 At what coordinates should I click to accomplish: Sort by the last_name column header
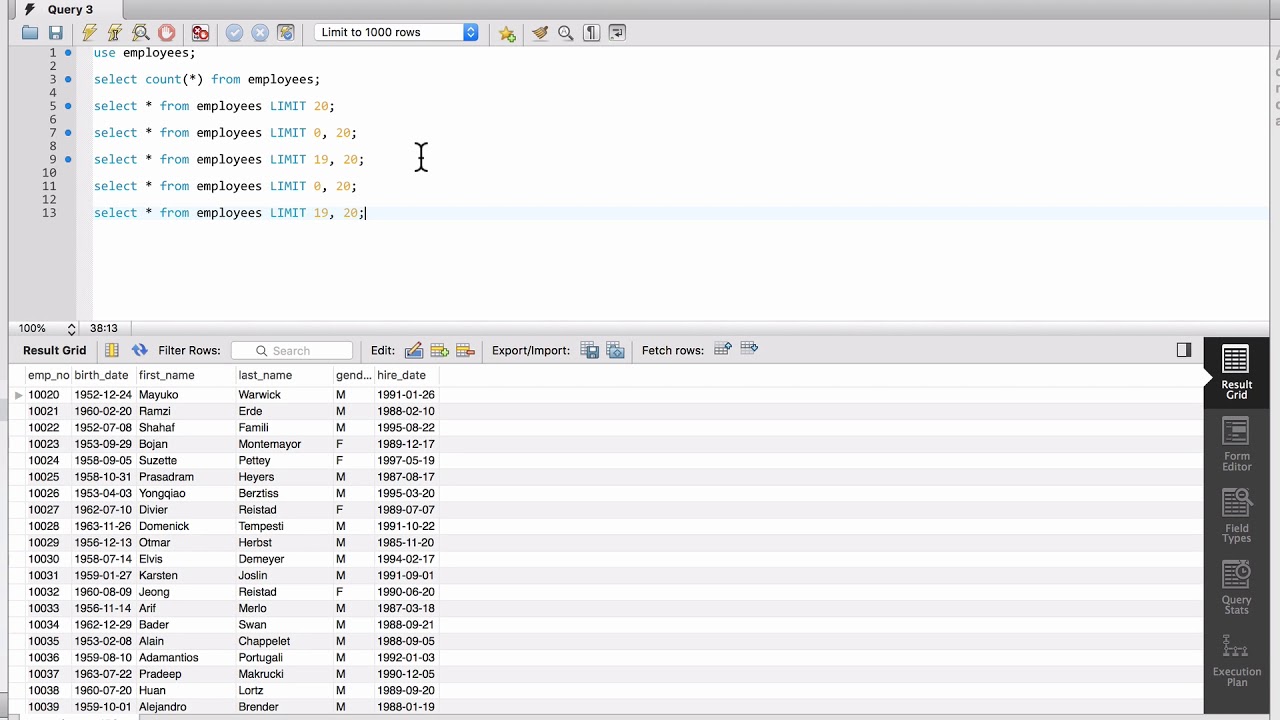tap(285, 375)
